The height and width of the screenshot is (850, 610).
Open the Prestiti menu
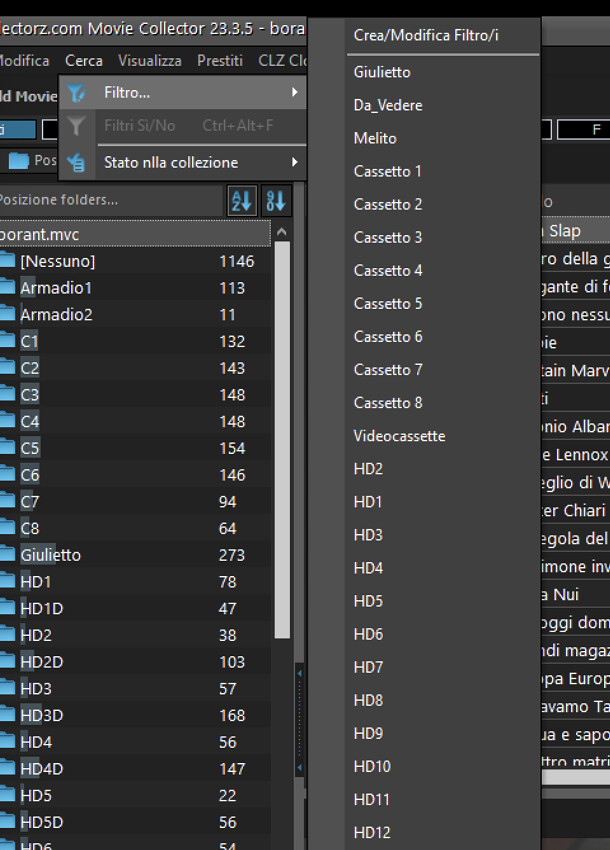(220, 61)
